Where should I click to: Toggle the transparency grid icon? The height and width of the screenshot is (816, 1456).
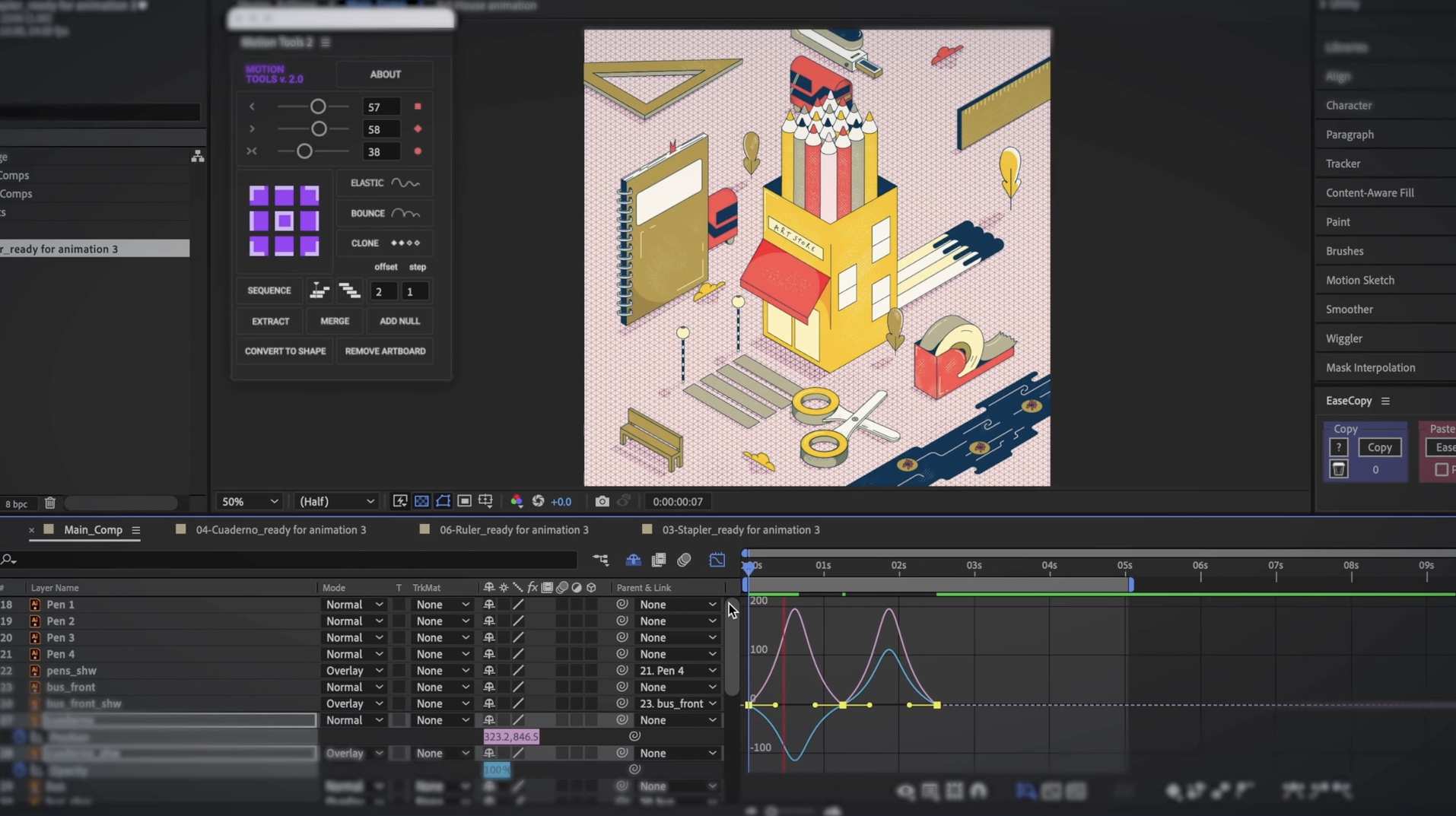coord(421,501)
